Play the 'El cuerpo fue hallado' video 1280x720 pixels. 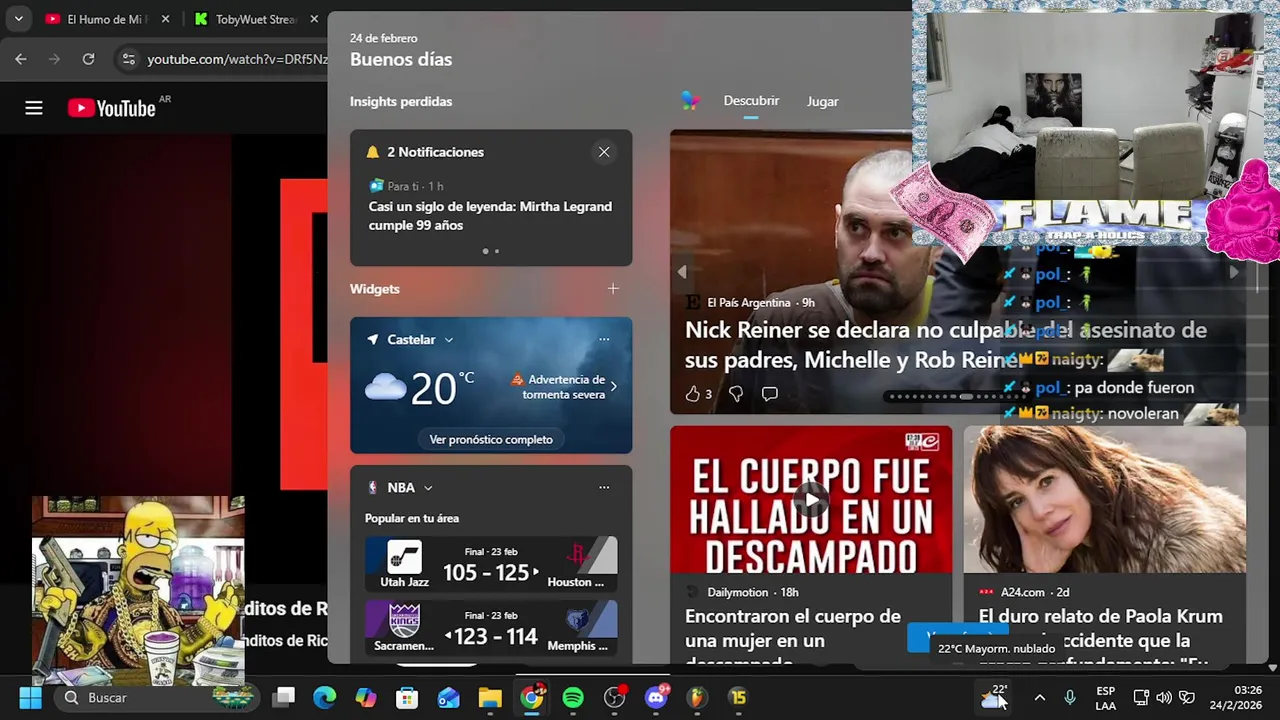811,500
